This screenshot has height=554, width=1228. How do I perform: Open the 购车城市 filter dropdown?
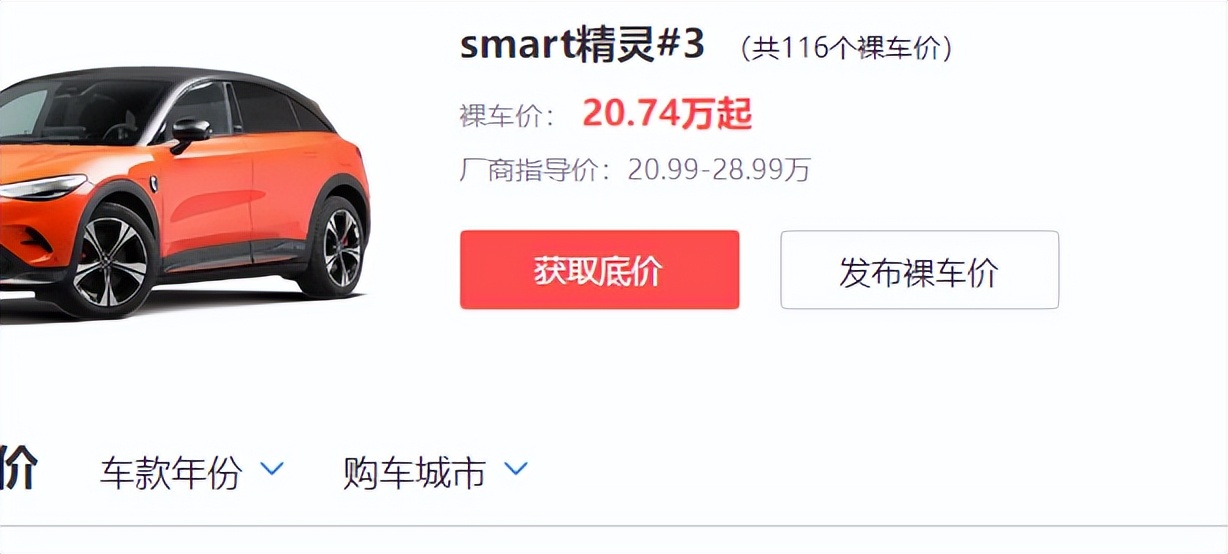tap(415, 472)
